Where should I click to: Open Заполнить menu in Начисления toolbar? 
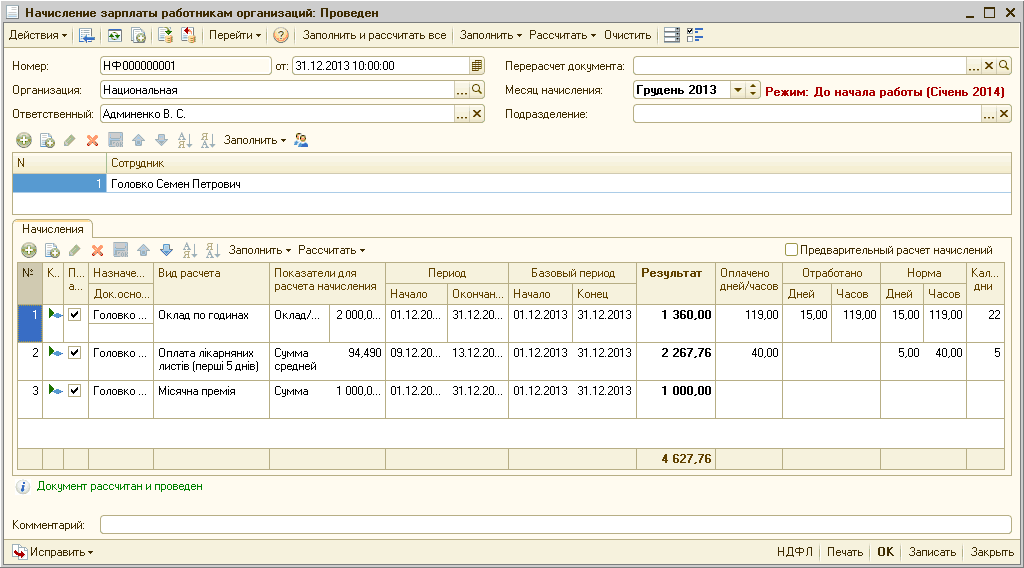(x=259, y=250)
